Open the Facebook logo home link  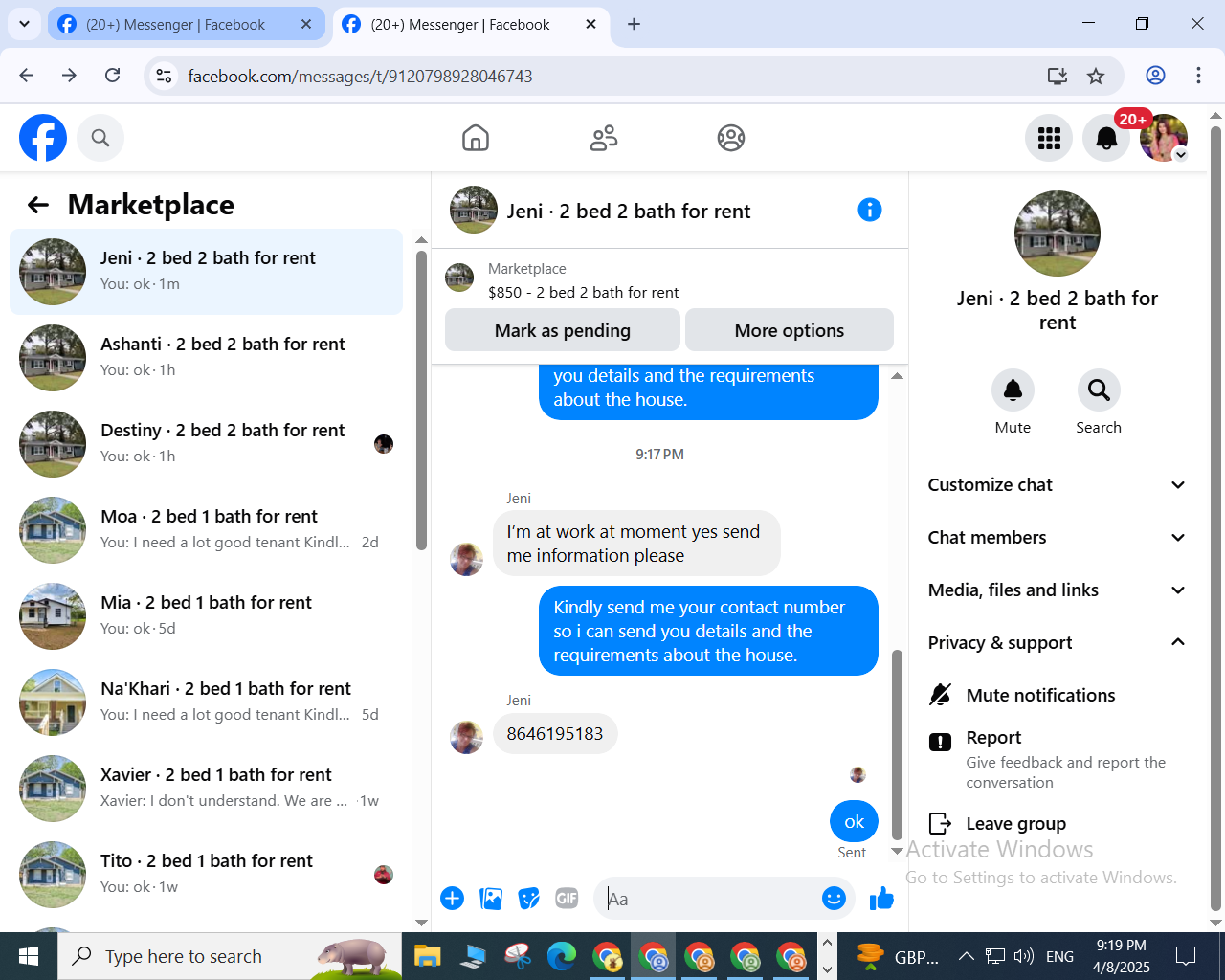tap(43, 138)
